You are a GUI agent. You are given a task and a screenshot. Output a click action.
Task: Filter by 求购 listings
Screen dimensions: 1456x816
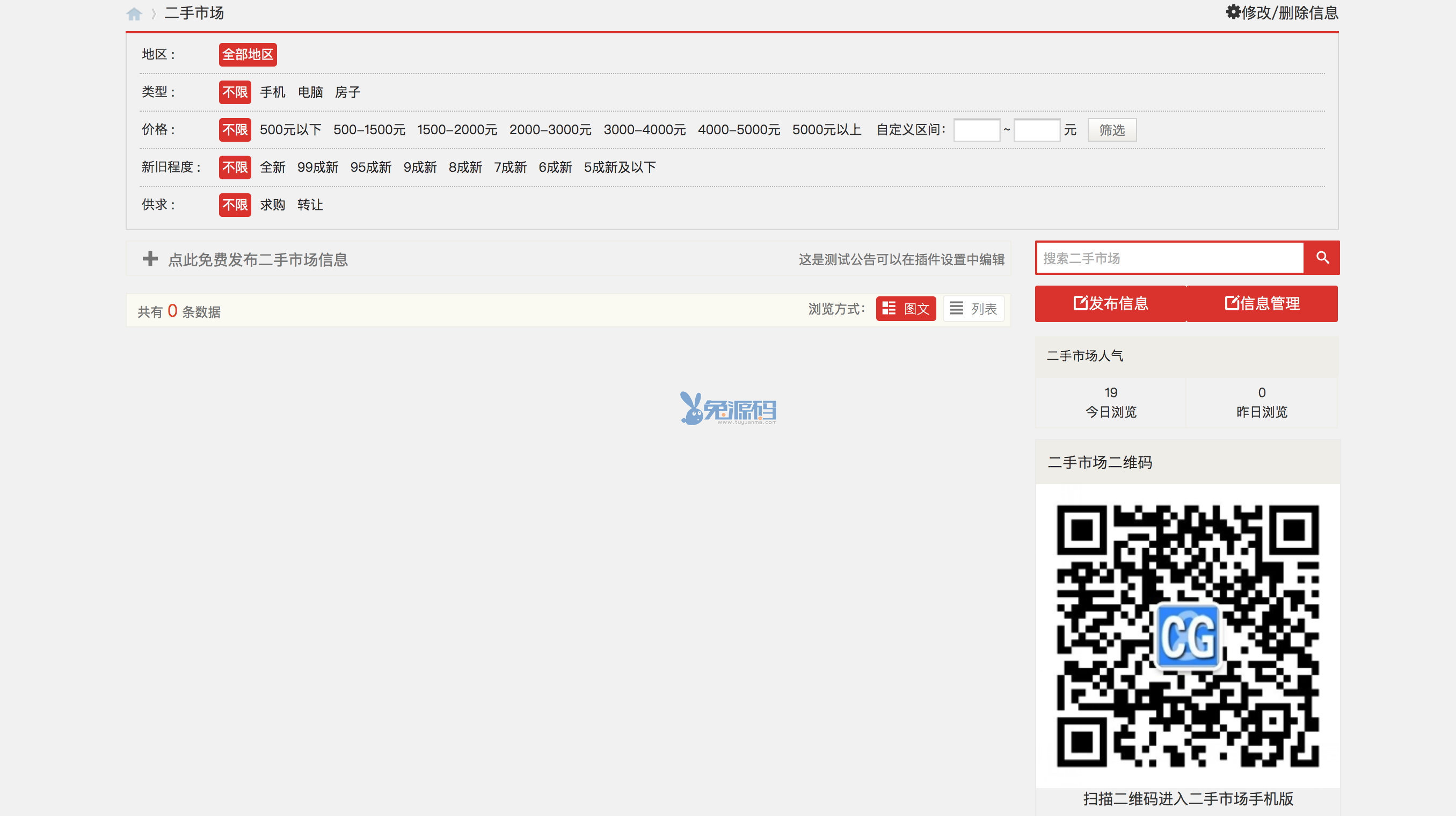pyautogui.click(x=272, y=205)
